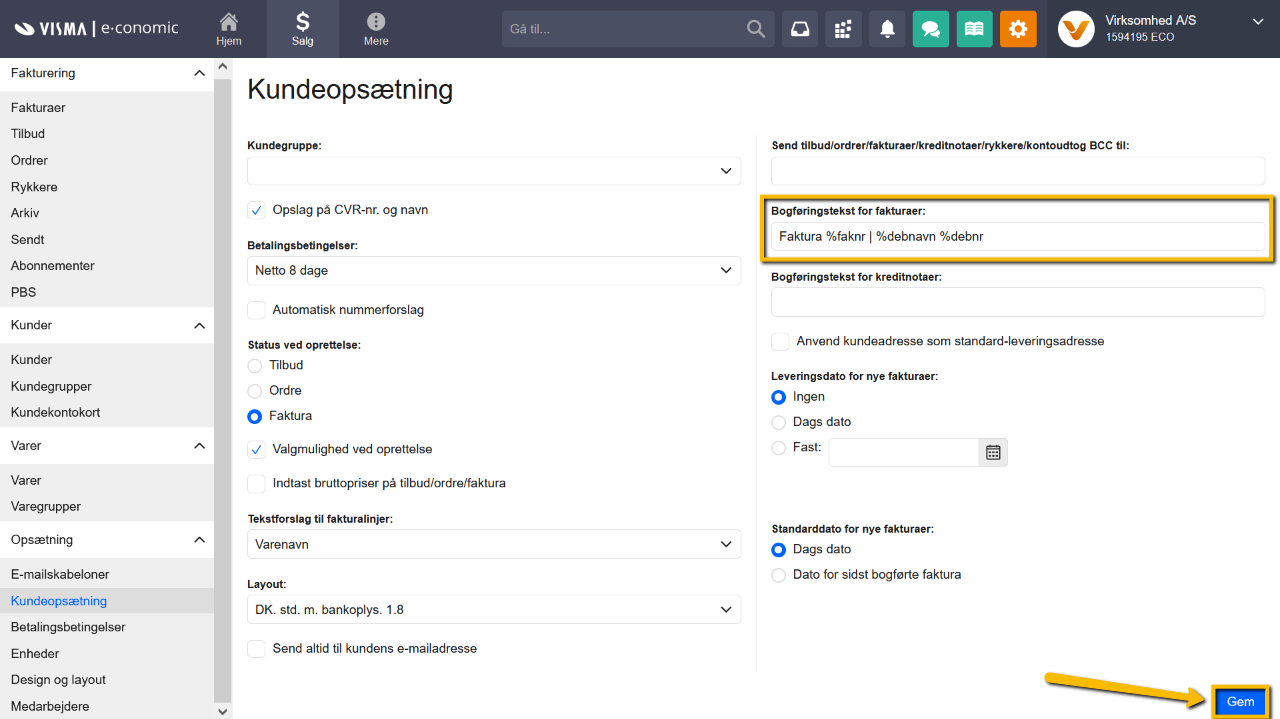Uncheck Opslag på CVR-nr. og navn
Image resolution: width=1280 pixels, height=719 pixels.
257,210
